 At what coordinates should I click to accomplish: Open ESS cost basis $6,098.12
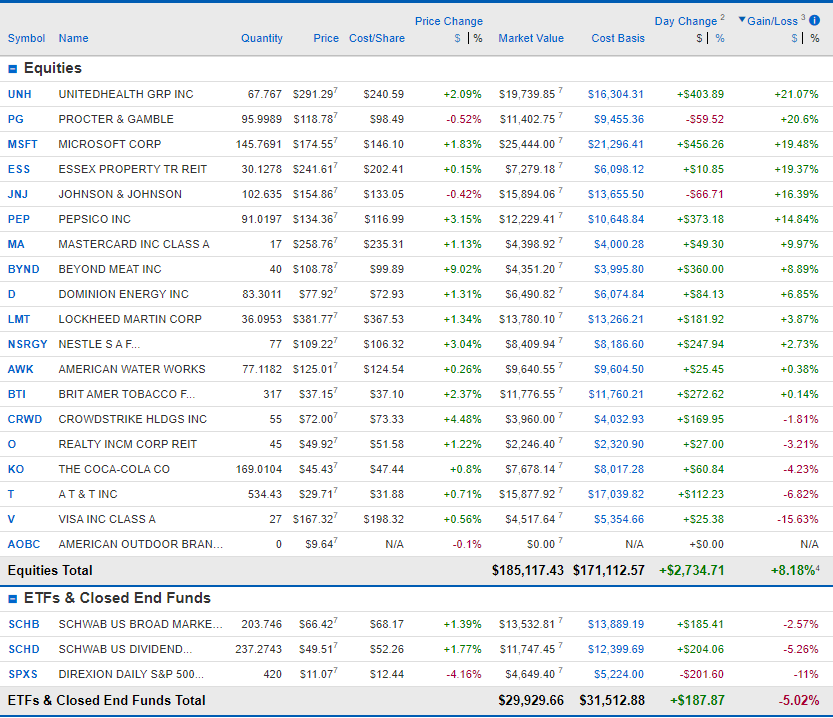(x=618, y=169)
